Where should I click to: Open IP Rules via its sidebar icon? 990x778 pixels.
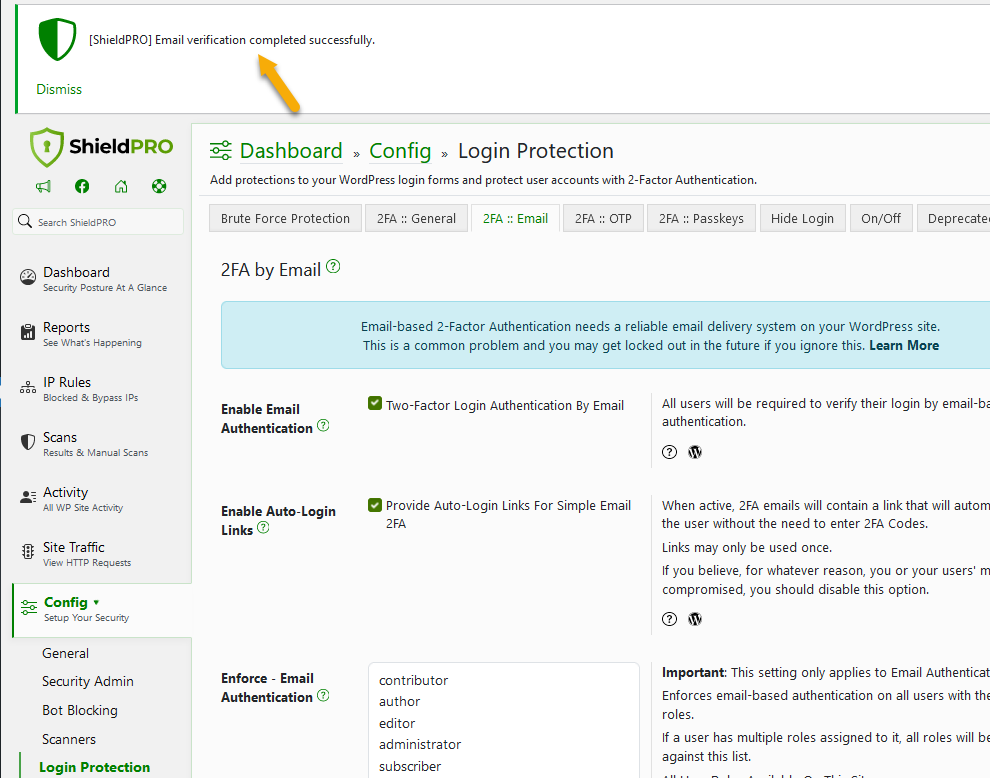coord(29,385)
